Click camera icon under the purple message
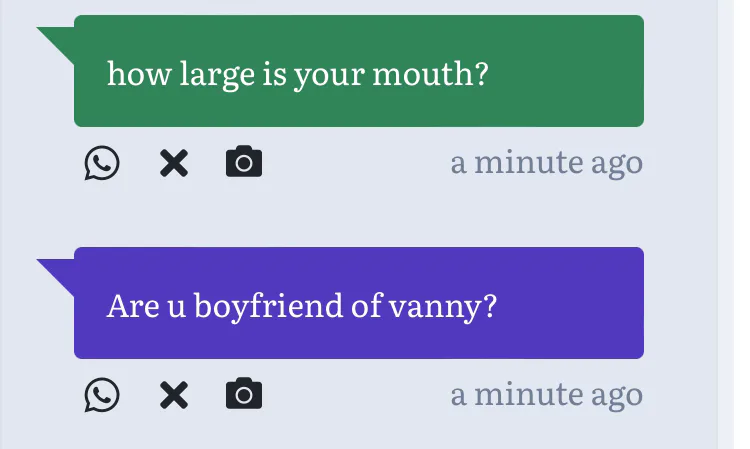This screenshot has width=750, height=449. 244,394
